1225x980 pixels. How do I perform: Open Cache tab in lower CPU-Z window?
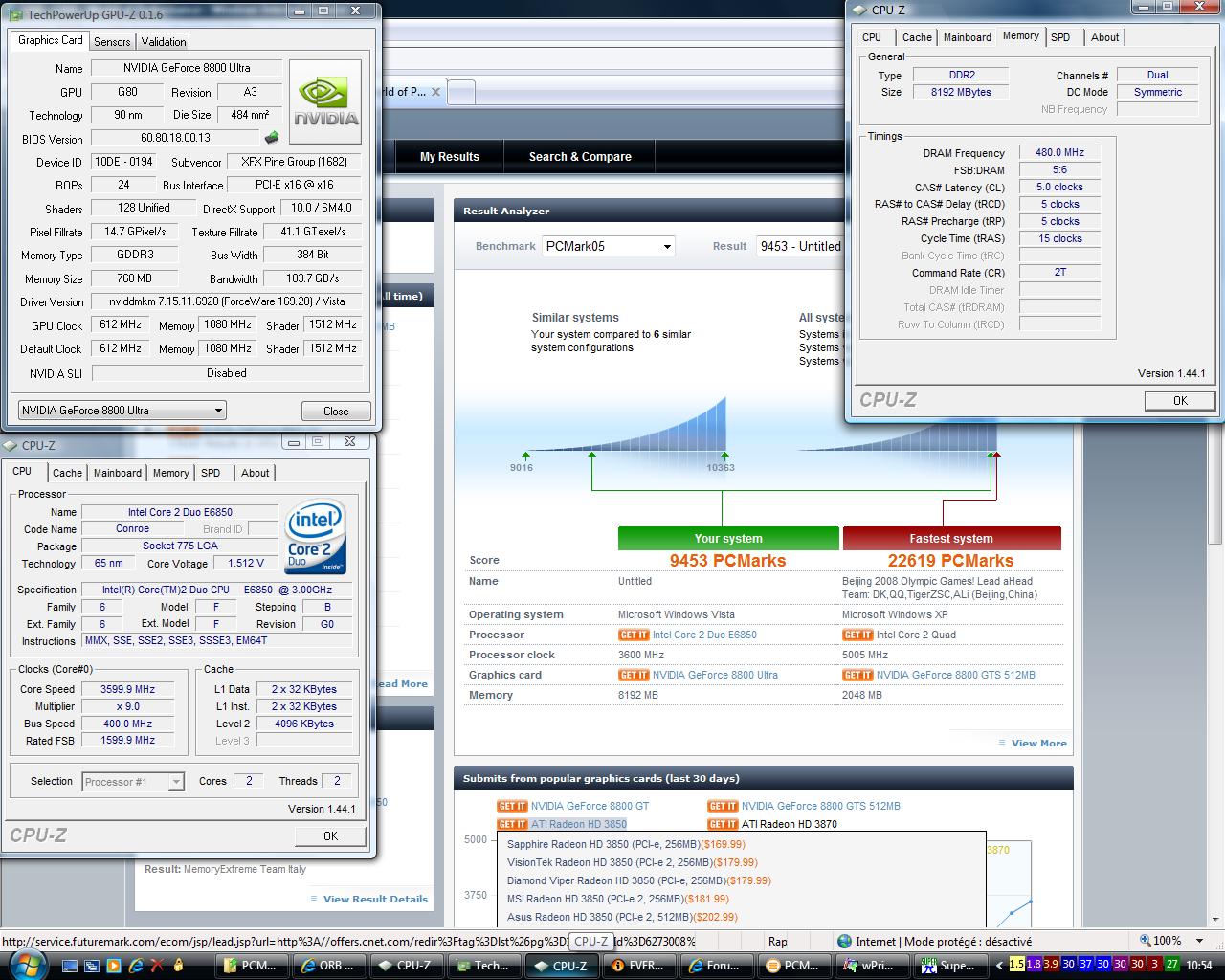[67, 473]
